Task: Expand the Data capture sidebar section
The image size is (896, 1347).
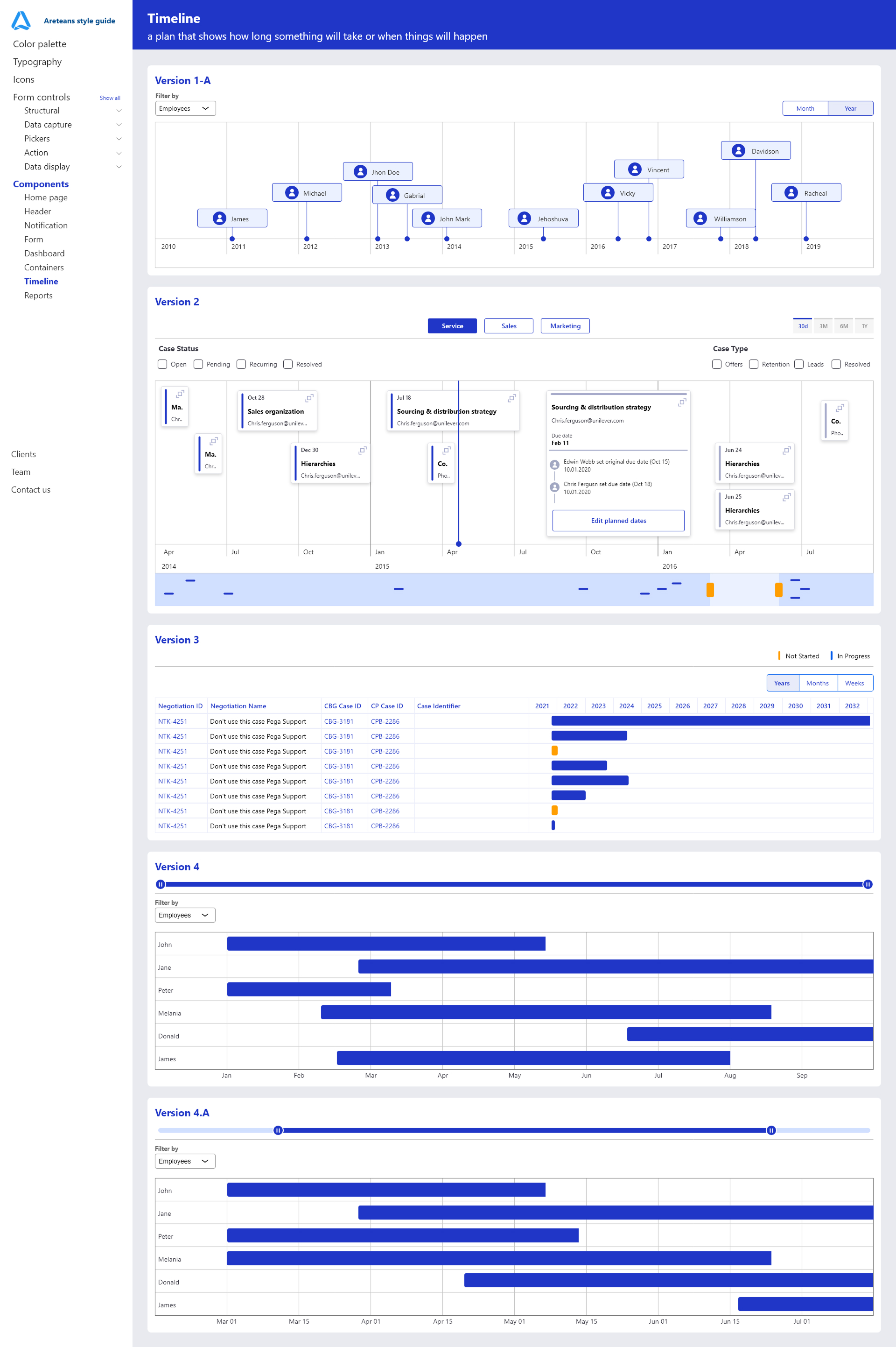Action: (119, 125)
